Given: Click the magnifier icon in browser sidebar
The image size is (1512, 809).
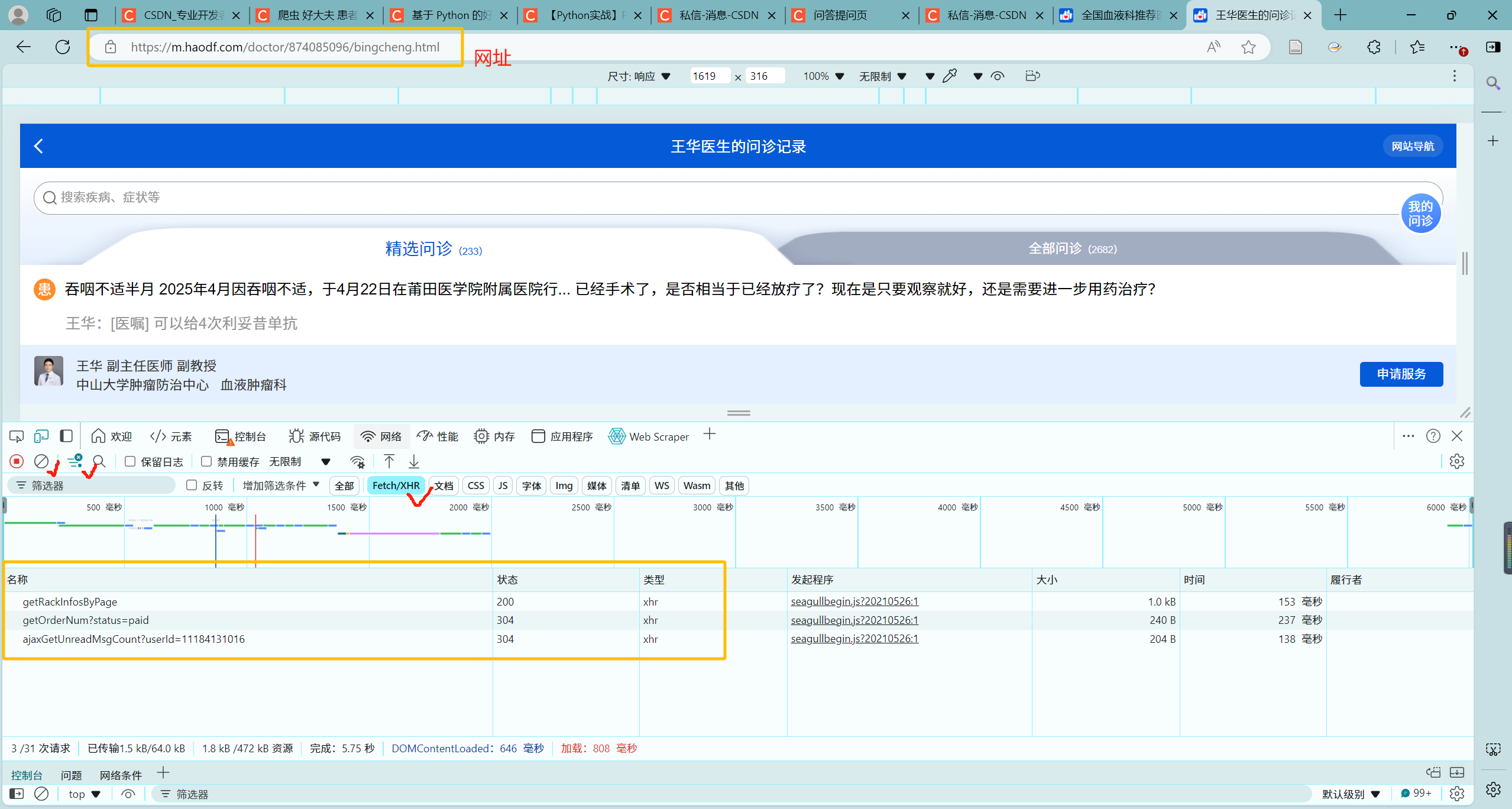Looking at the screenshot, I should 1493,83.
